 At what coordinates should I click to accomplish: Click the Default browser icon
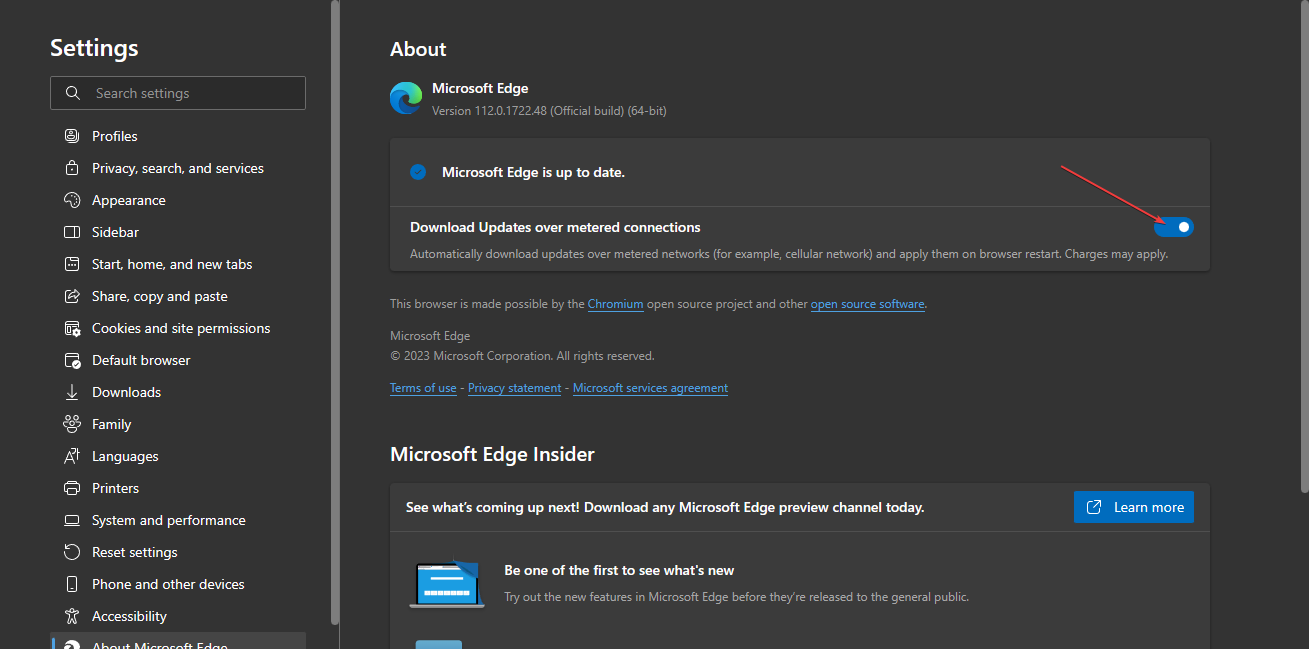(72, 360)
